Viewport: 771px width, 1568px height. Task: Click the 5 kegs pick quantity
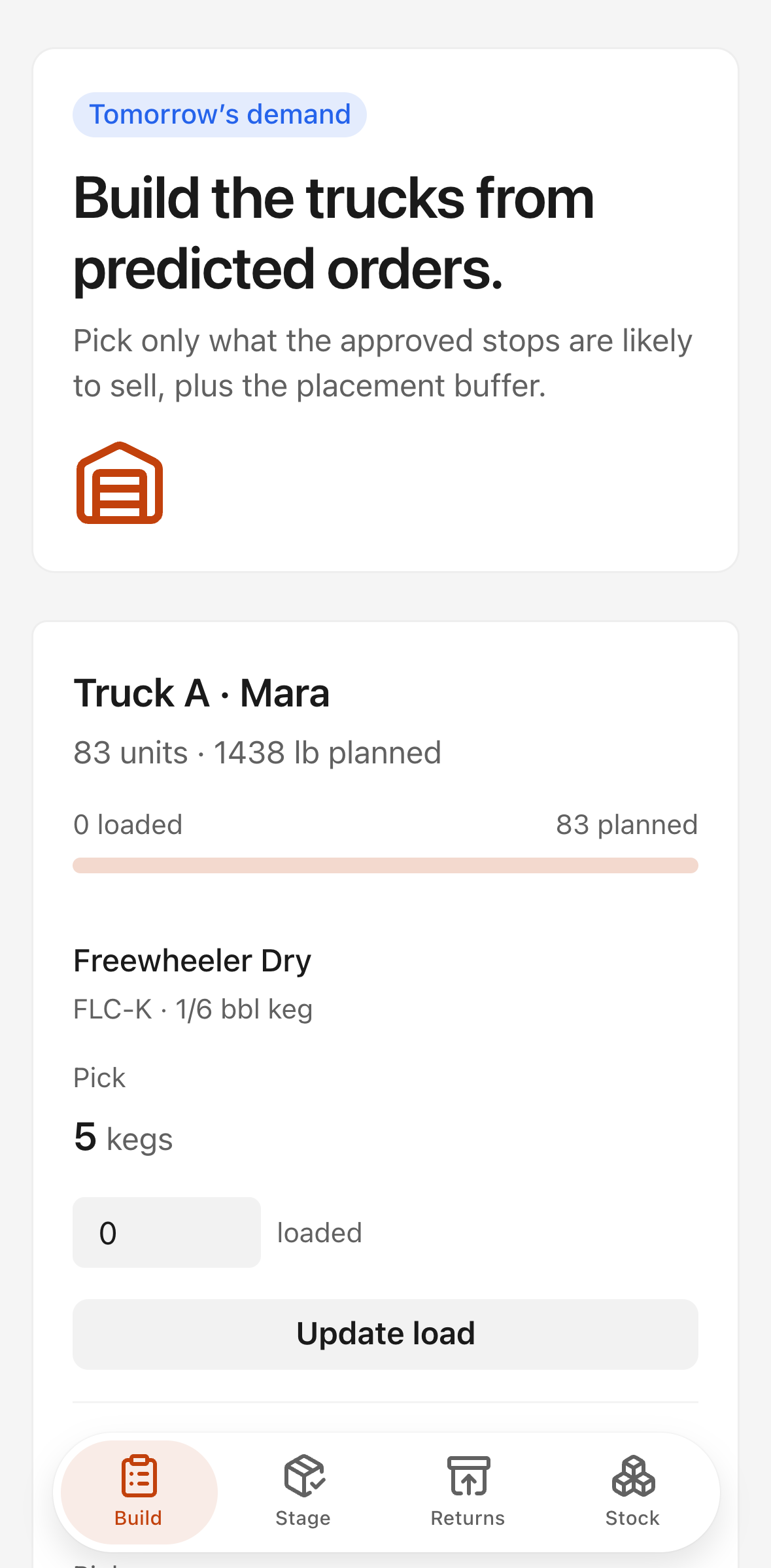tap(123, 1138)
